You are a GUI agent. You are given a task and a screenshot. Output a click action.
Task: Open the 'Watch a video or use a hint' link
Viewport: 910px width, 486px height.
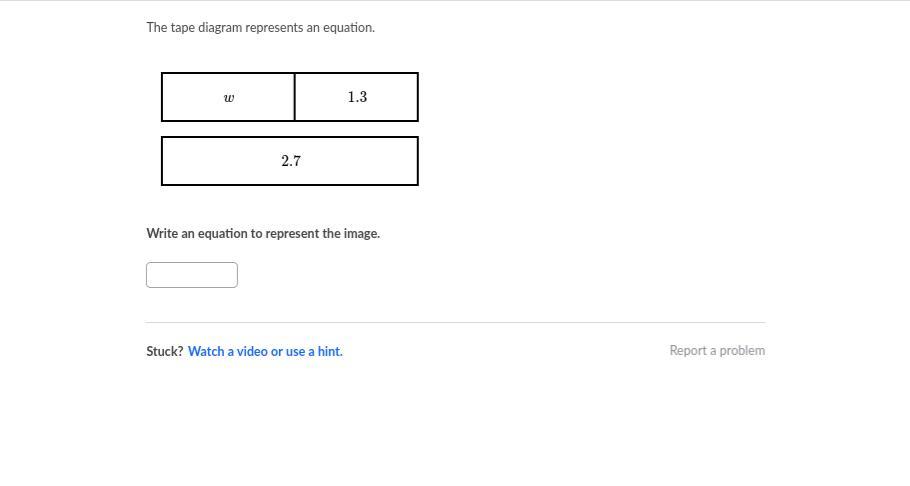click(x=265, y=351)
